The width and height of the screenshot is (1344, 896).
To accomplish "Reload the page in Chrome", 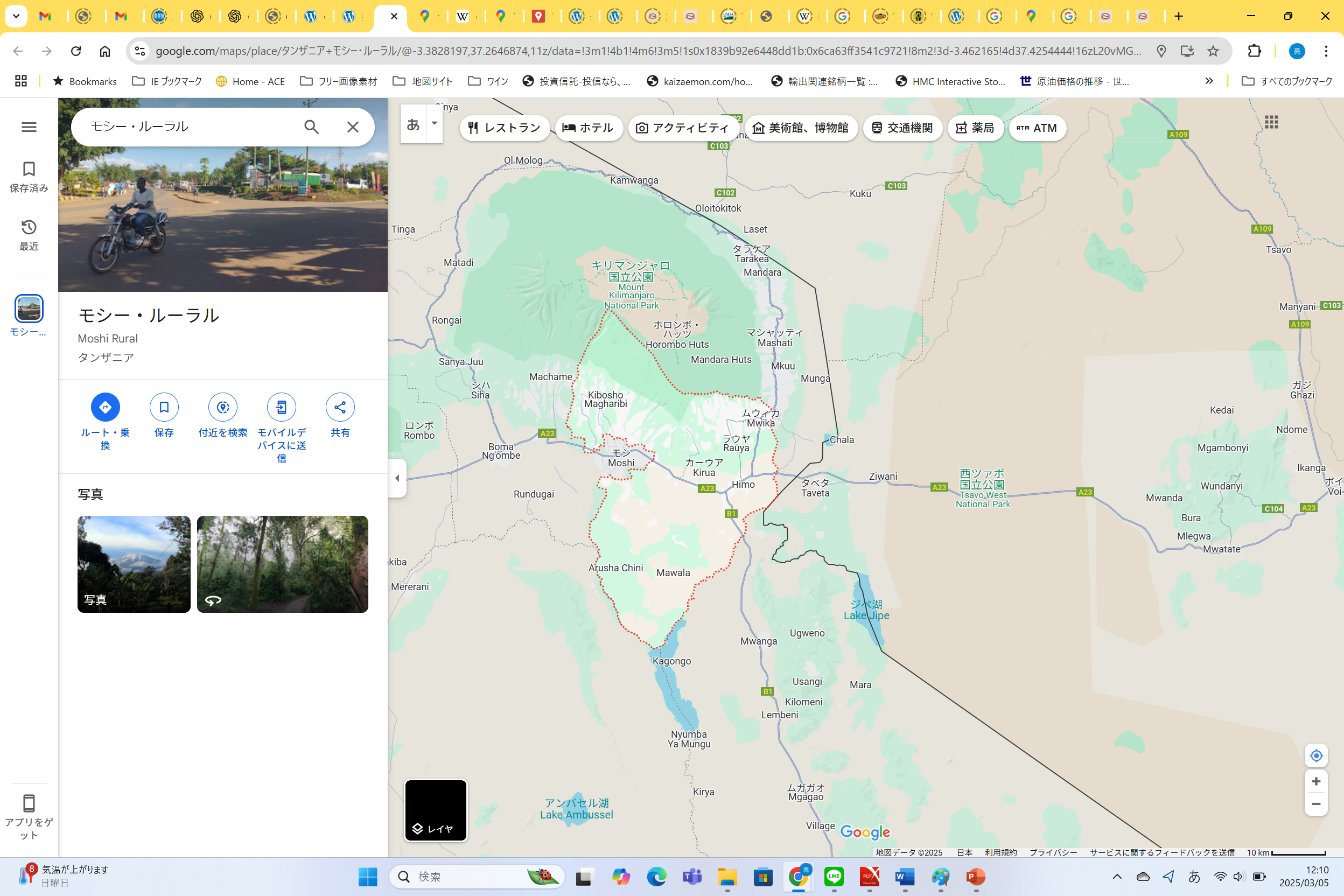I will (76, 51).
